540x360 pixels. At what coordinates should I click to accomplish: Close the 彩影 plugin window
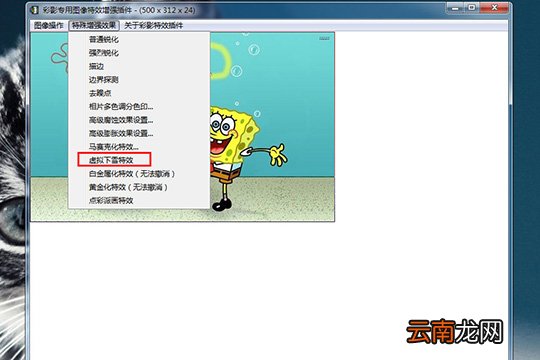click(495, 8)
